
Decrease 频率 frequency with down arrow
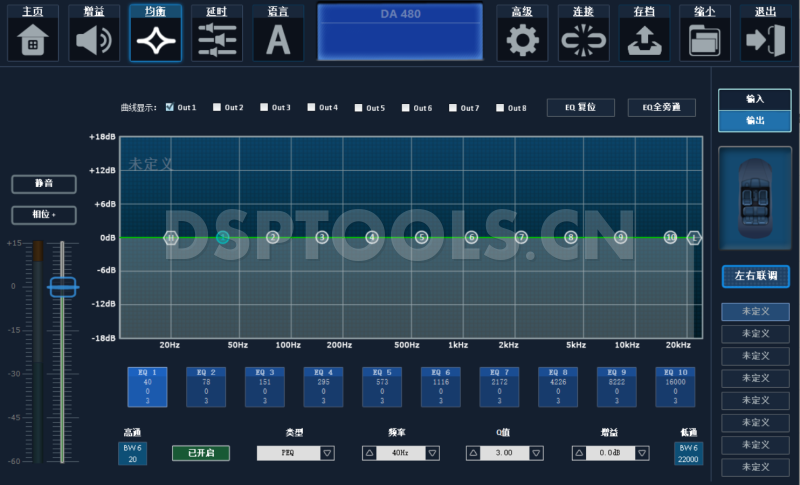click(433, 453)
